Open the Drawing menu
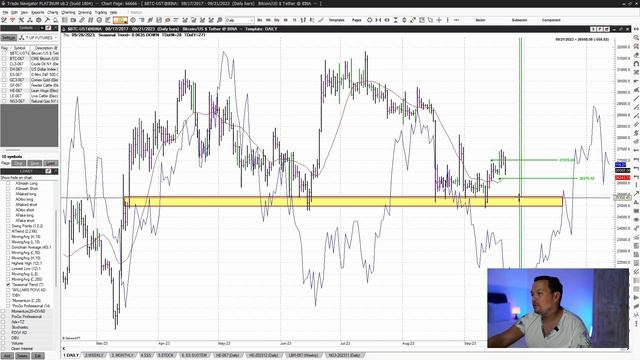The image size is (640, 360). (x=84, y=12)
